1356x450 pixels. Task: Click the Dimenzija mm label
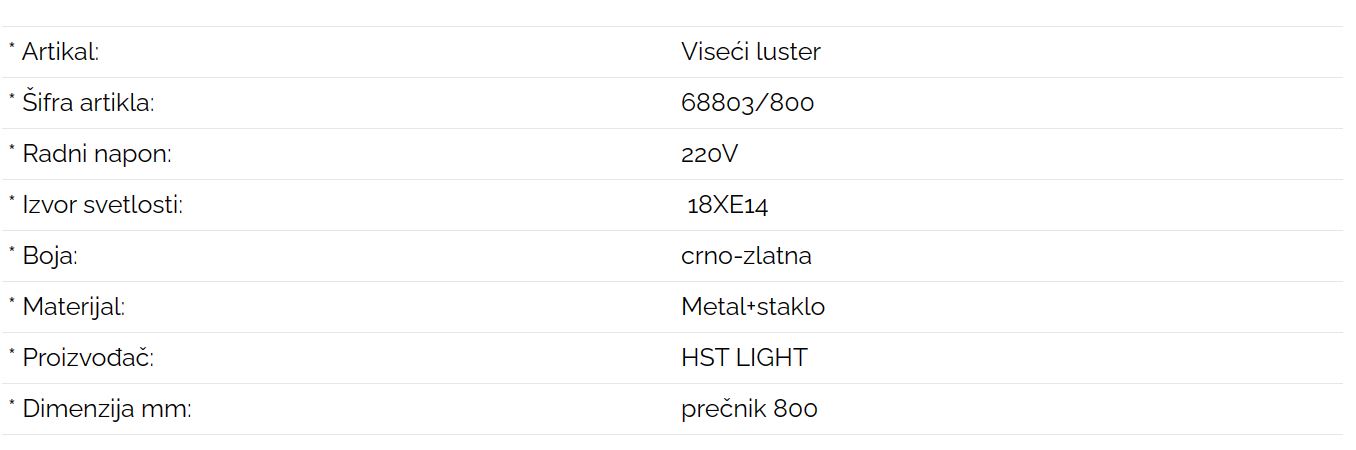click(106, 409)
